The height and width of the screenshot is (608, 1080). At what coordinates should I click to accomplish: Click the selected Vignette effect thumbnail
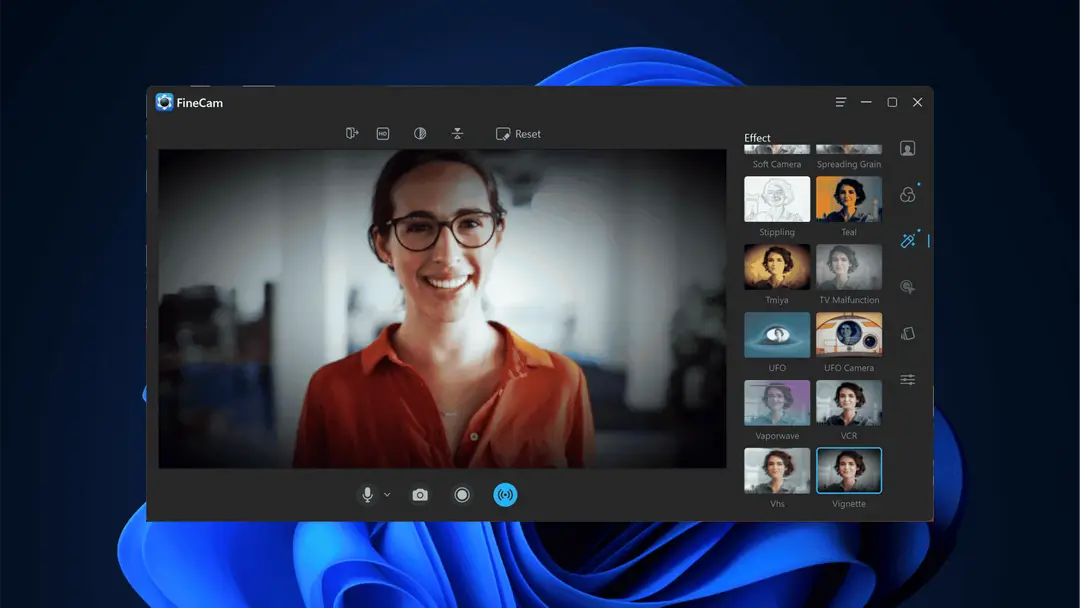(x=849, y=470)
